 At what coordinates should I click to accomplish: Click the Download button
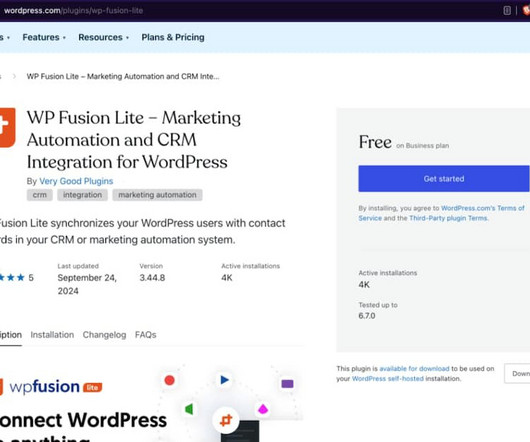coord(517,373)
